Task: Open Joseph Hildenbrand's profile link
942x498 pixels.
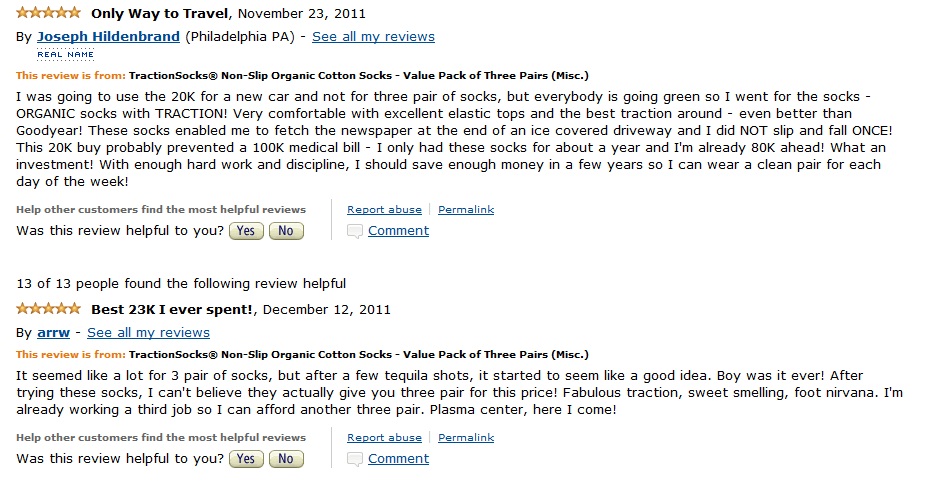Action: click(x=108, y=36)
